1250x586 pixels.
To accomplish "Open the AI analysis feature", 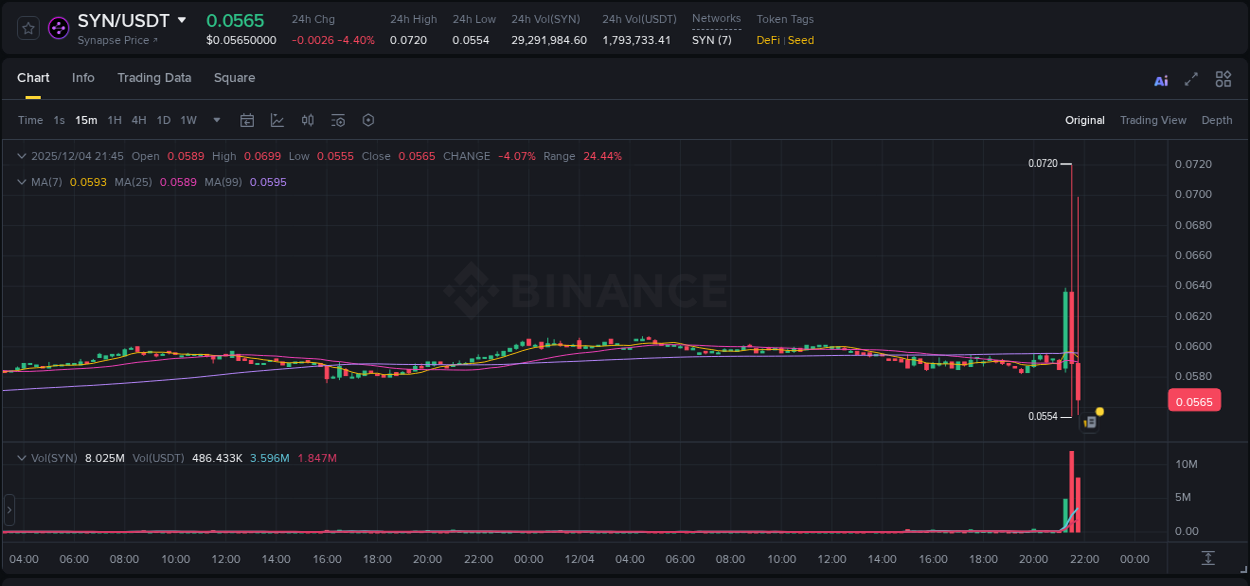I will tap(1160, 79).
